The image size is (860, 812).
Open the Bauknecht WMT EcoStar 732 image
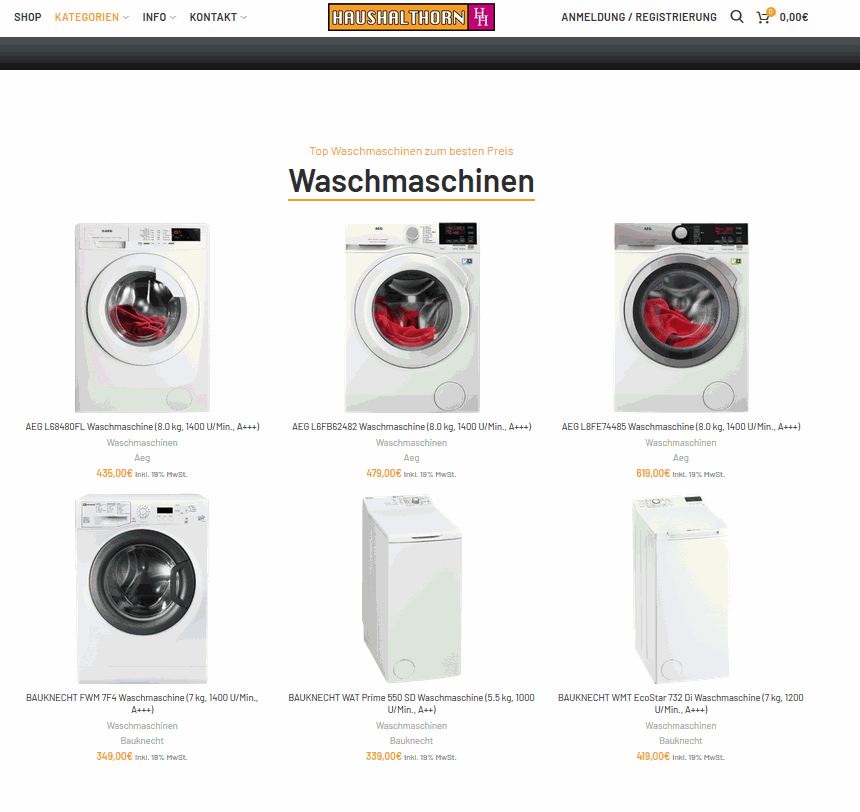pyautogui.click(x=681, y=589)
